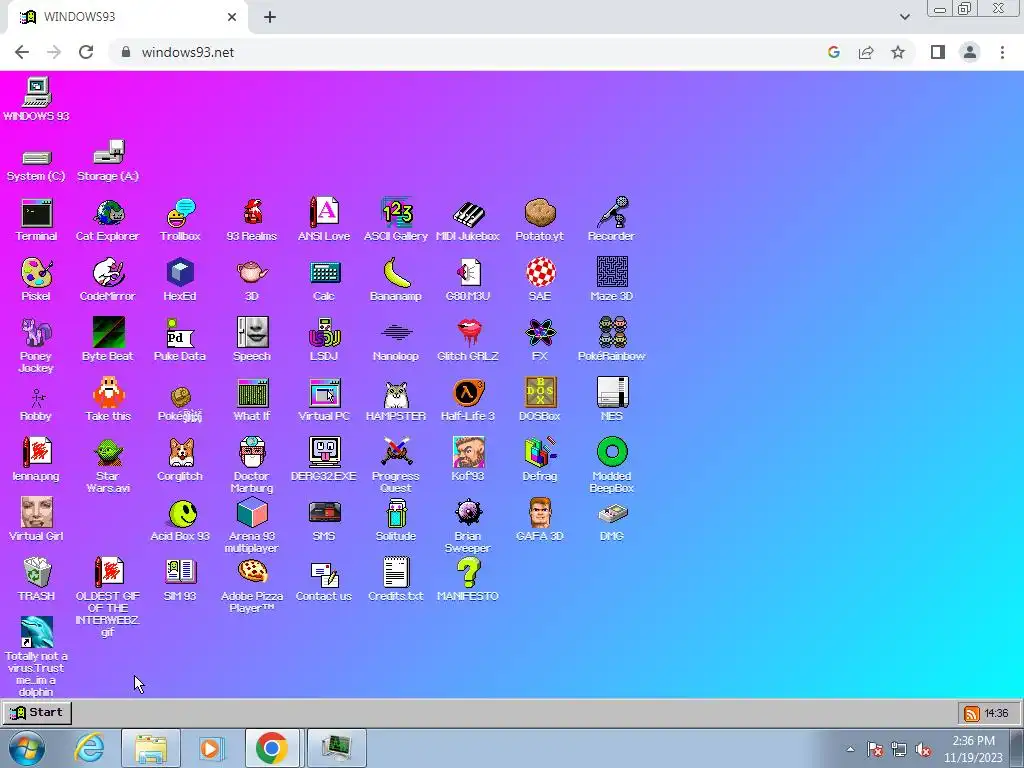
Task: Select the ANSI Love icon
Action: 324,213
